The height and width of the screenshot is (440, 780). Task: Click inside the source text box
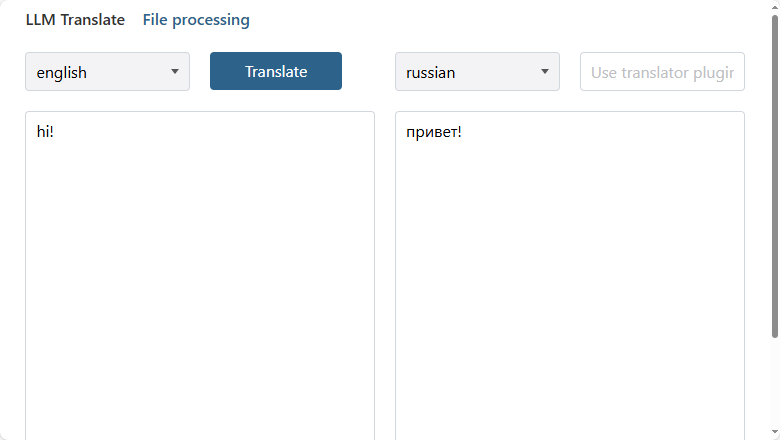click(200, 280)
